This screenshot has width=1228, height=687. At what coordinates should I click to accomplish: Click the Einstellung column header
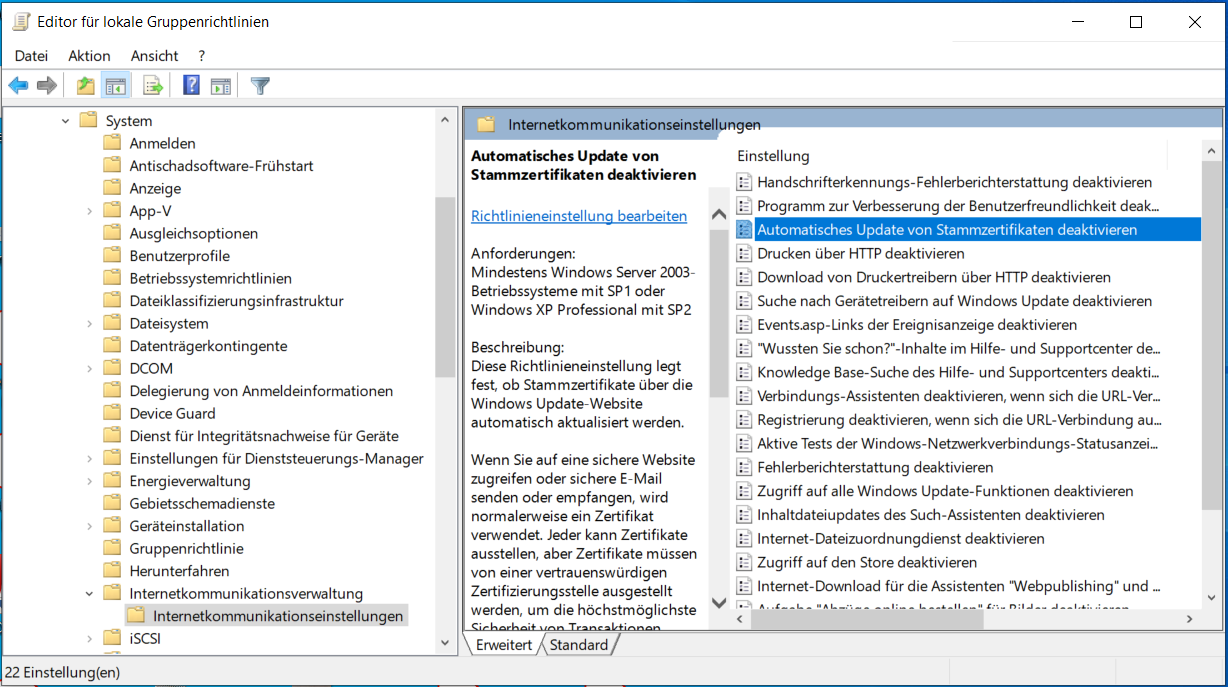(773, 156)
